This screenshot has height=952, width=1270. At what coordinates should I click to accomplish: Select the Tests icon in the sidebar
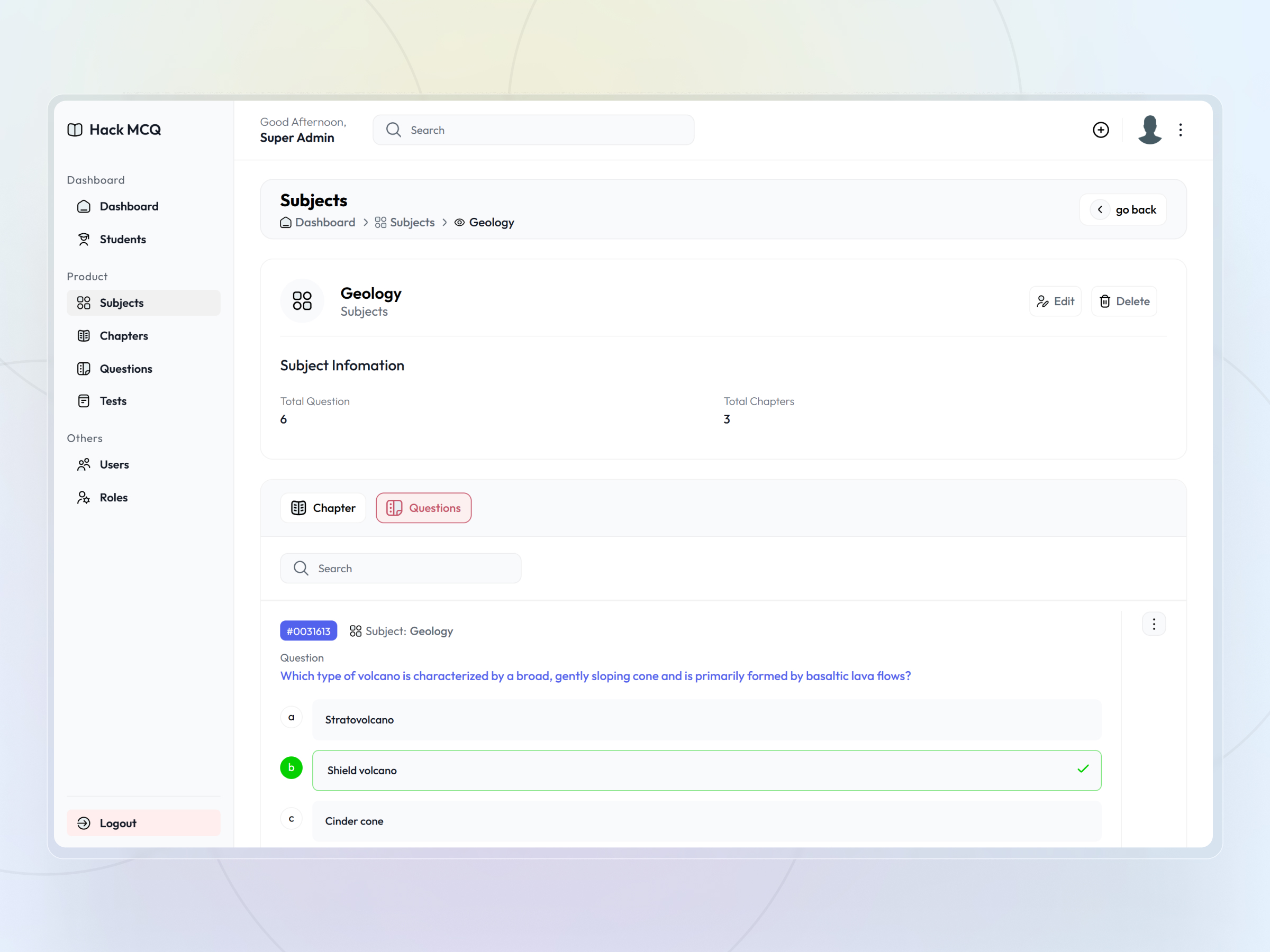click(x=84, y=400)
